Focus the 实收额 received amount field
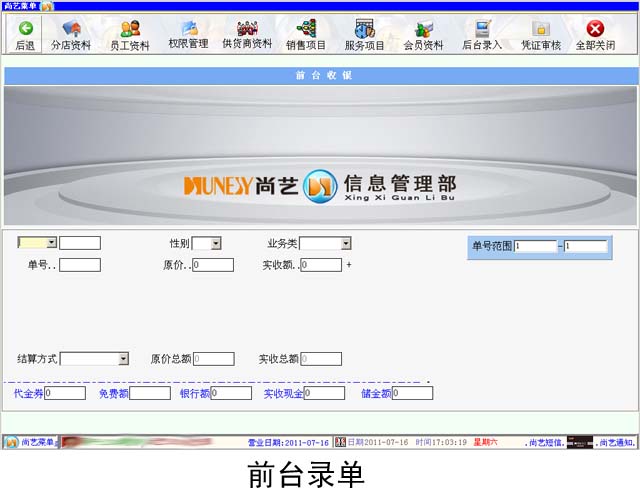 pos(321,265)
